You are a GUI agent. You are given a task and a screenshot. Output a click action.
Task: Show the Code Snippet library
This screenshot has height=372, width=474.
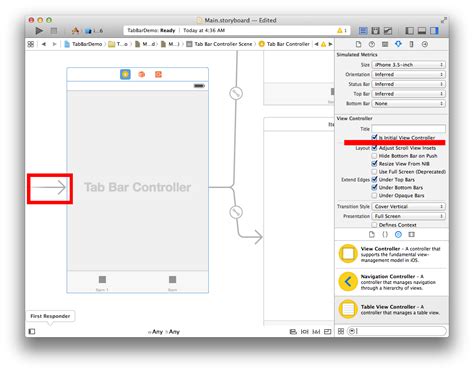tap(385, 234)
